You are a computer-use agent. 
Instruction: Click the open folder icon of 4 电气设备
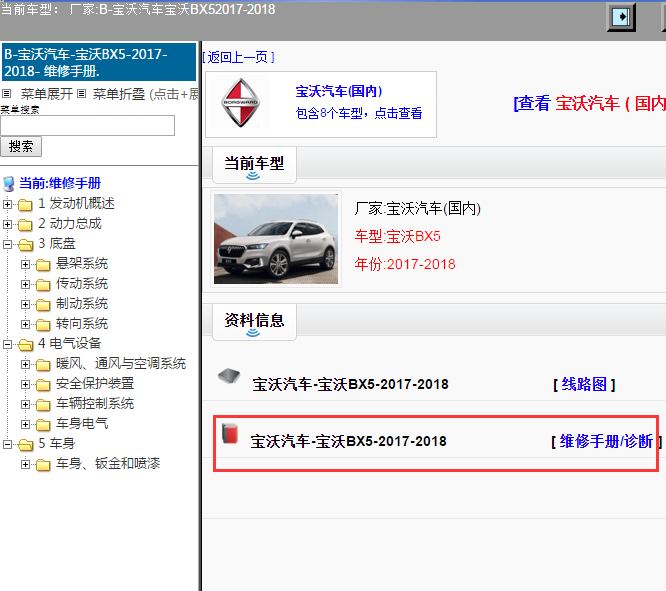click(x=25, y=345)
